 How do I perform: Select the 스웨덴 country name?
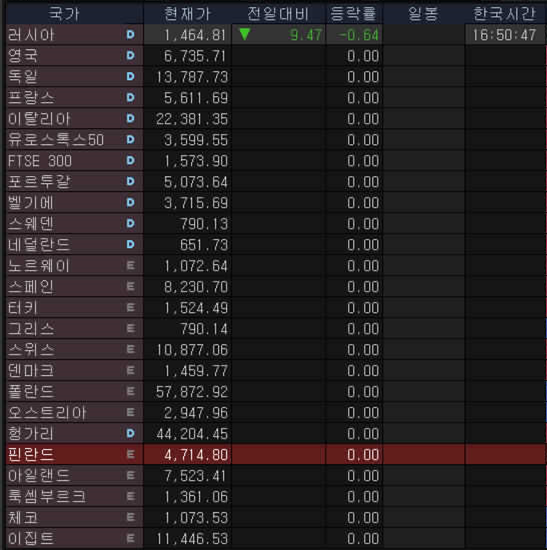[x=31, y=224]
